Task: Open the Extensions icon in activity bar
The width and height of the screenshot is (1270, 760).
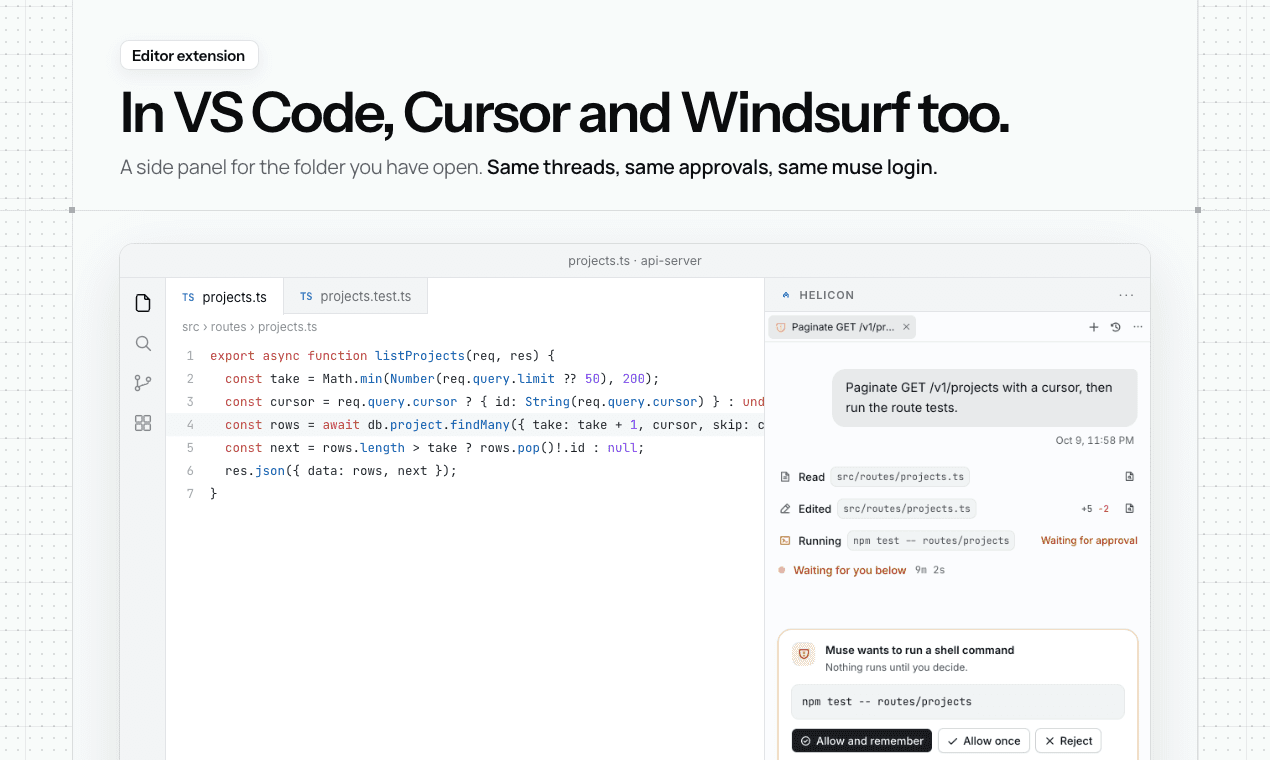Action: 143,423
